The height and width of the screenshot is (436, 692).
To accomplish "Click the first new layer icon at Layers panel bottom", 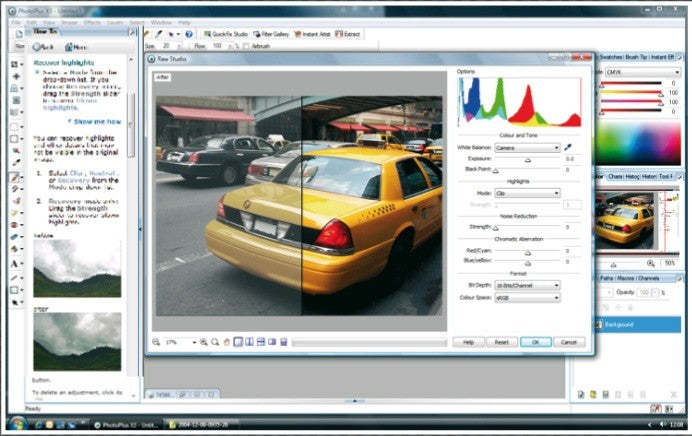I will point(581,394).
